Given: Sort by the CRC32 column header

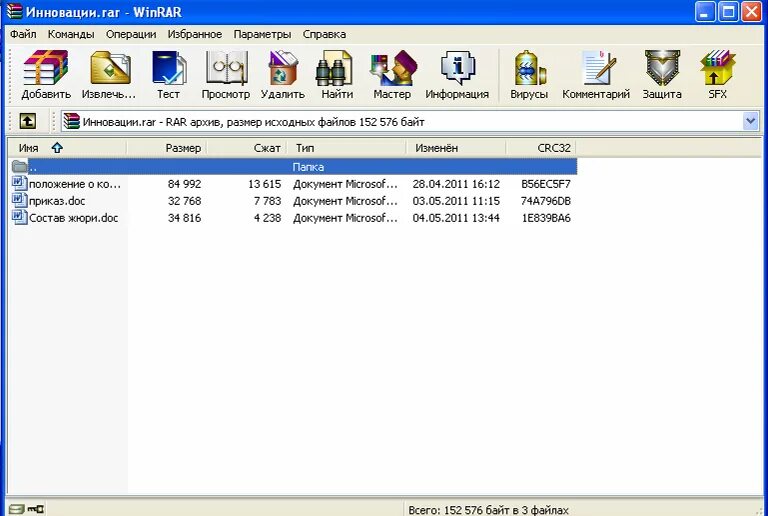Looking at the screenshot, I should point(541,148).
